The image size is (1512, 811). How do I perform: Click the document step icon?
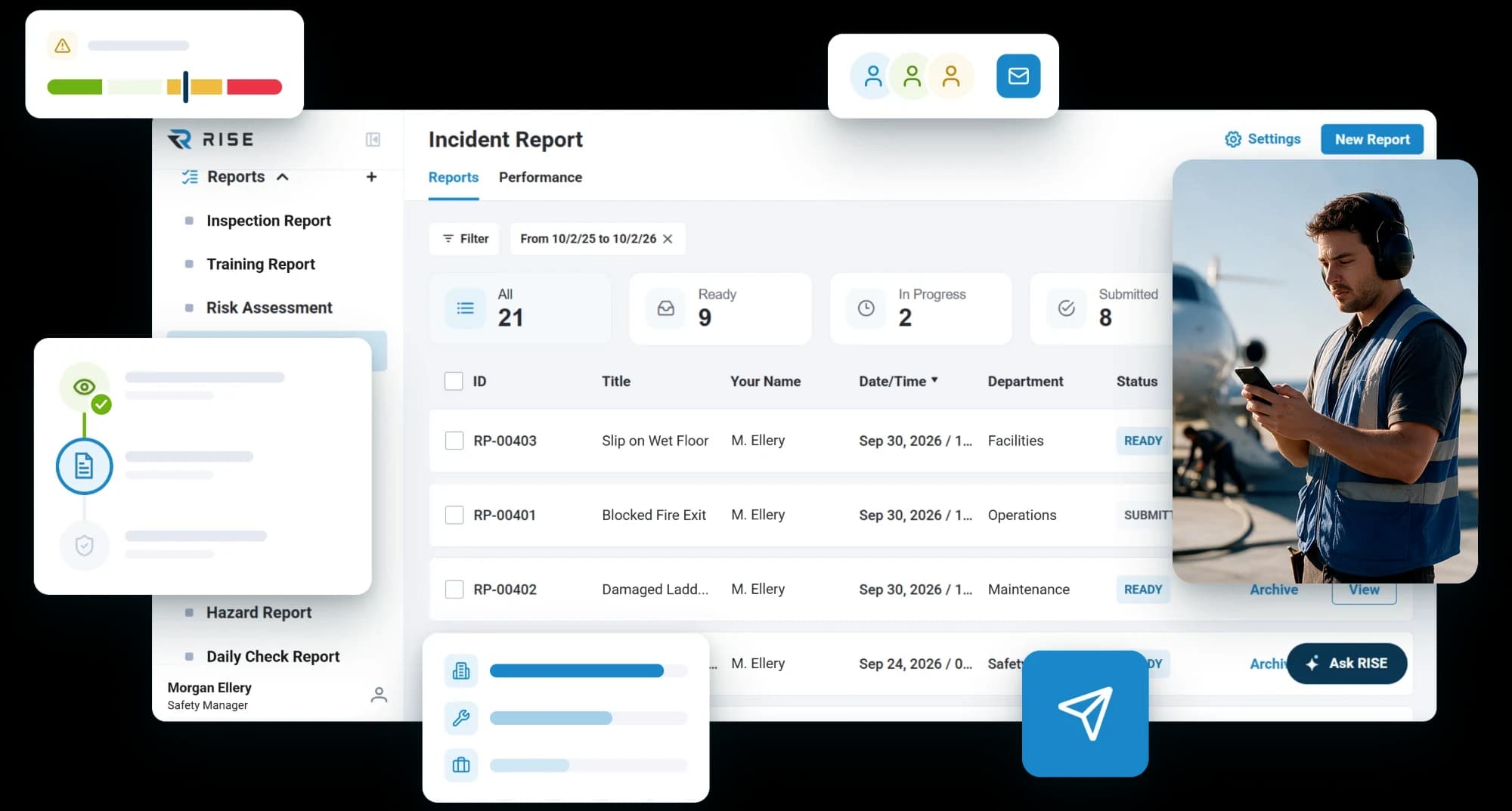pos(85,466)
